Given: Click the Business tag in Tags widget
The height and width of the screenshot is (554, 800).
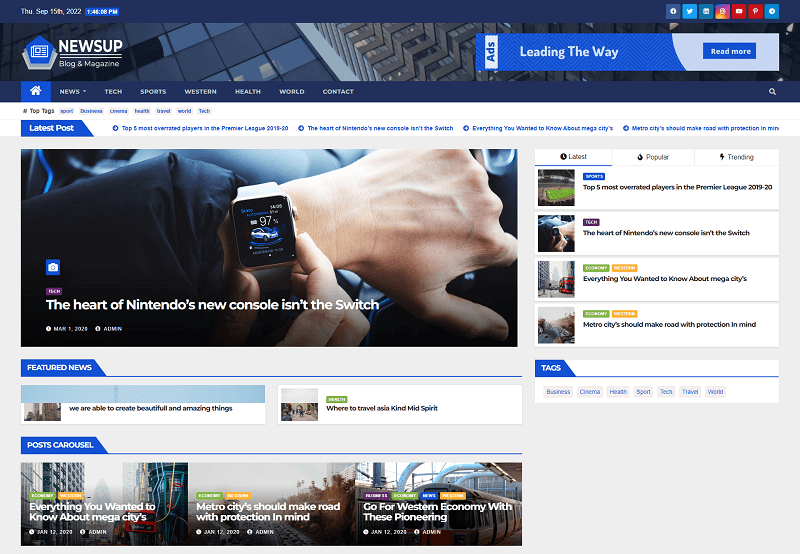Looking at the screenshot, I should coord(558,392).
